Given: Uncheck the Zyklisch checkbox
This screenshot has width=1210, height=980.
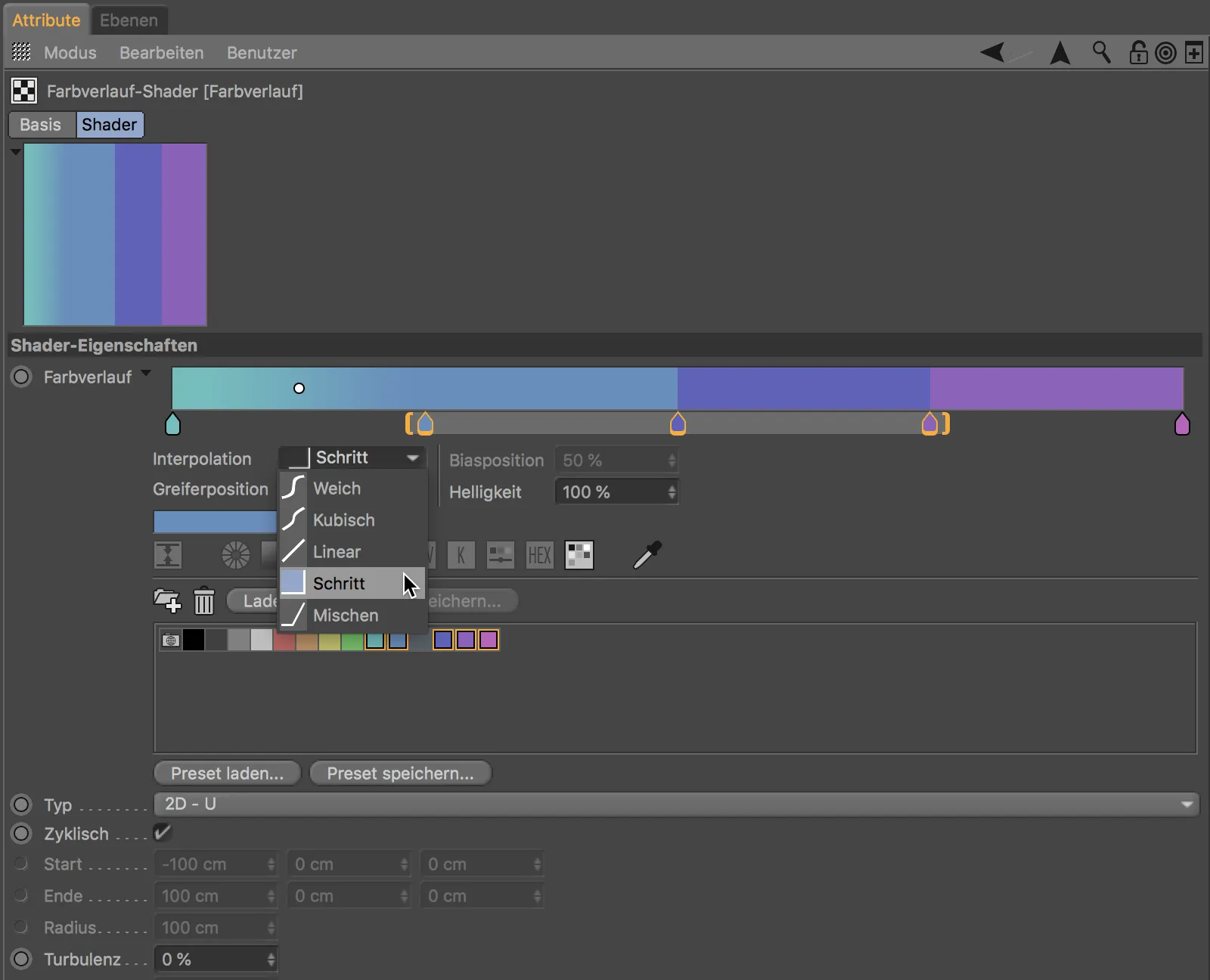Looking at the screenshot, I should (x=163, y=833).
